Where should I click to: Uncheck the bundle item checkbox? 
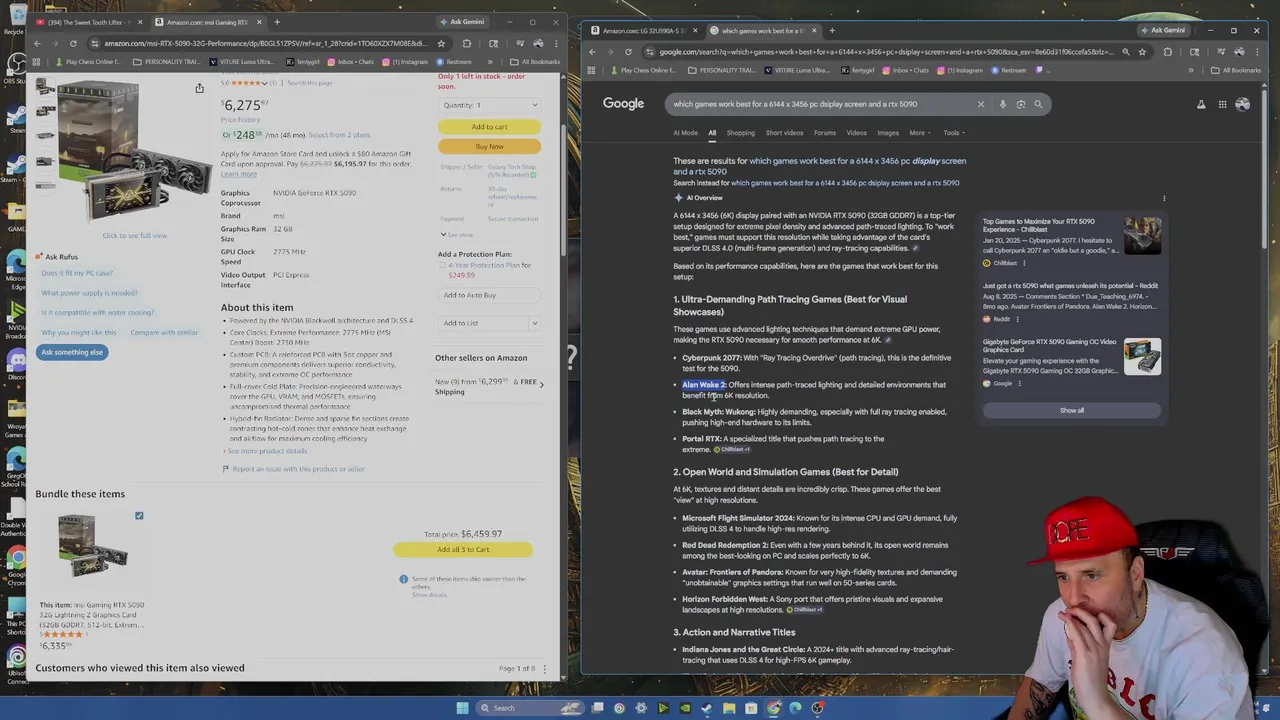(x=139, y=516)
